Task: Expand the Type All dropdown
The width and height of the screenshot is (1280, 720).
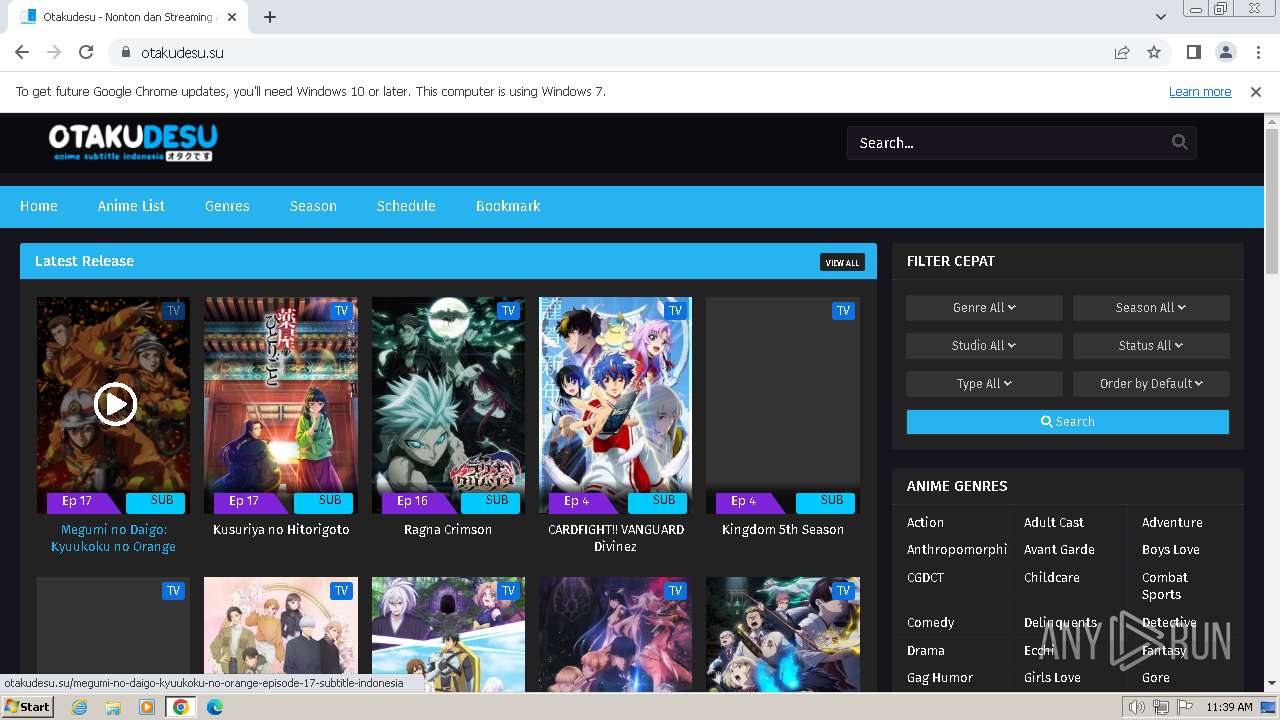Action: pyautogui.click(x=984, y=384)
